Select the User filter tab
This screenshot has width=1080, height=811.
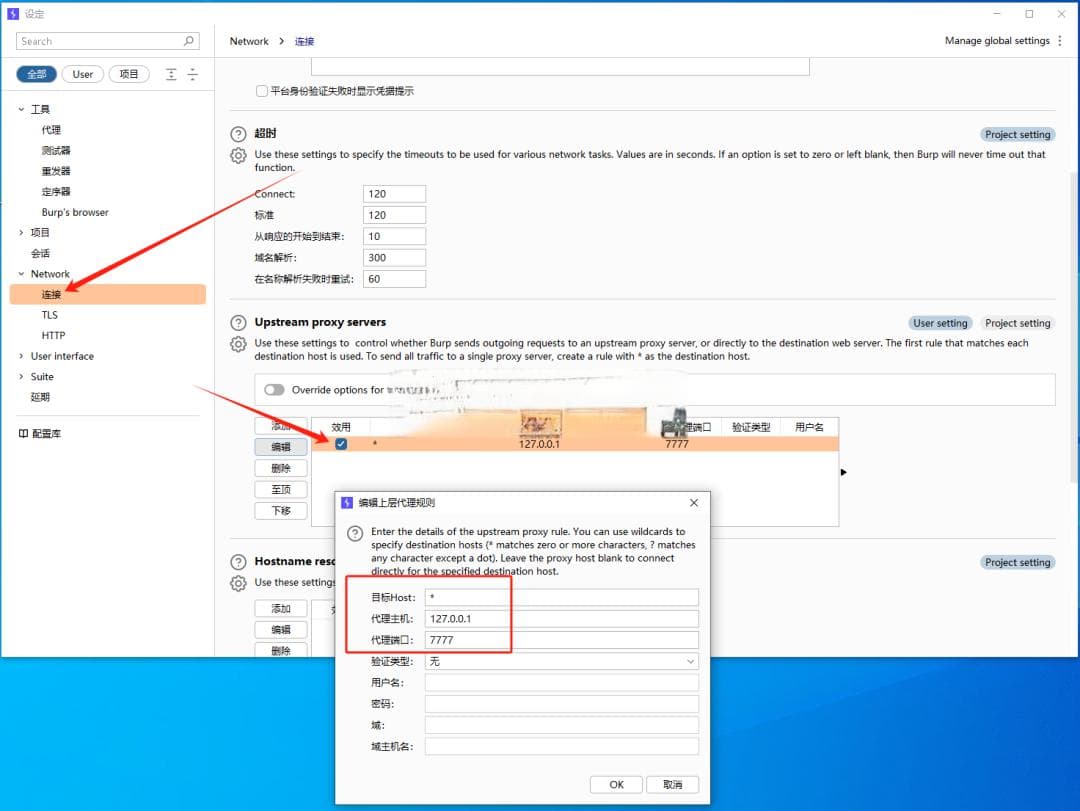click(x=83, y=74)
